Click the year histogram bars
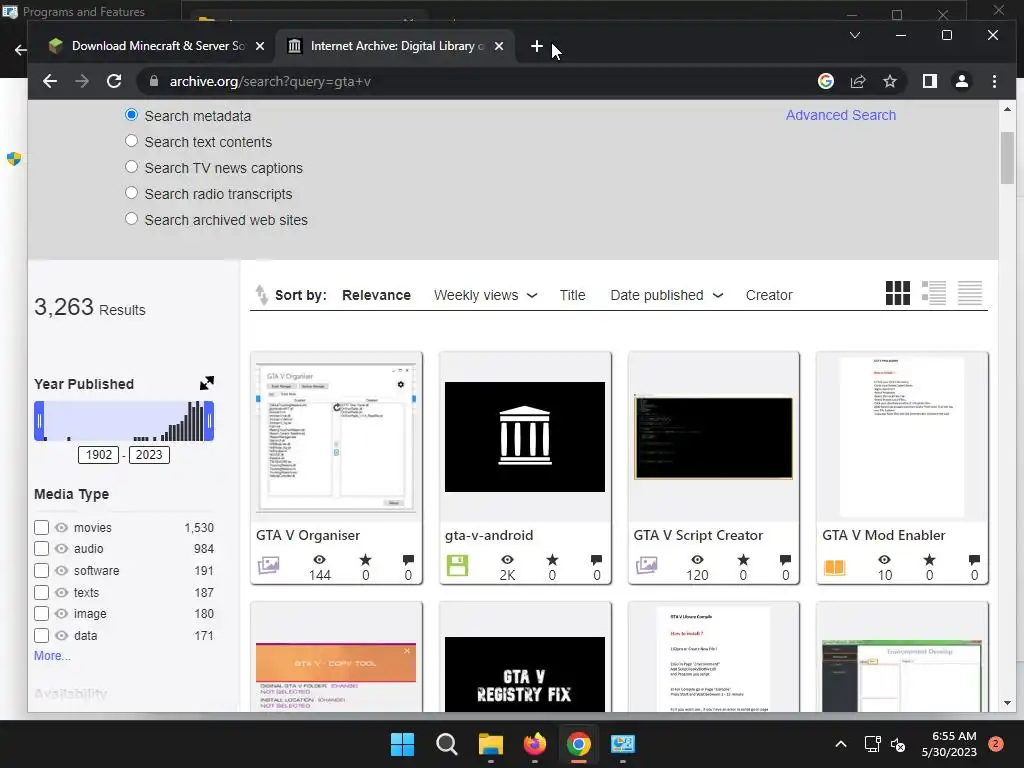 click(x=124, y=421)
